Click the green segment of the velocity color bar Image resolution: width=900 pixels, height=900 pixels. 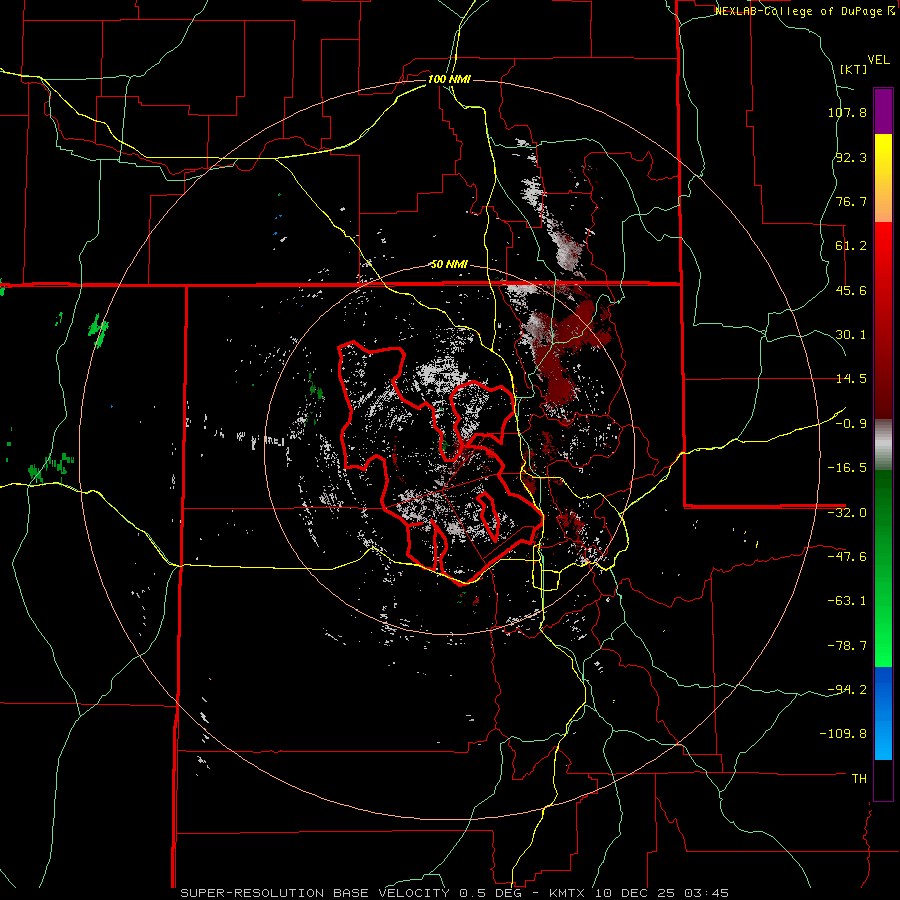(883, 568)
